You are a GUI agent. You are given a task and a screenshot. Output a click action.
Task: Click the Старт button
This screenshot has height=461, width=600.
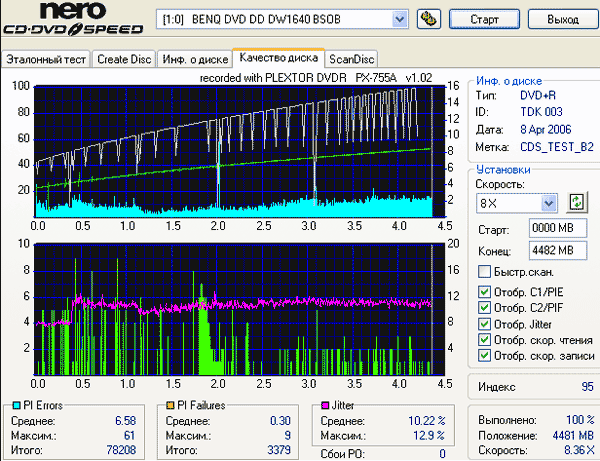484,19
